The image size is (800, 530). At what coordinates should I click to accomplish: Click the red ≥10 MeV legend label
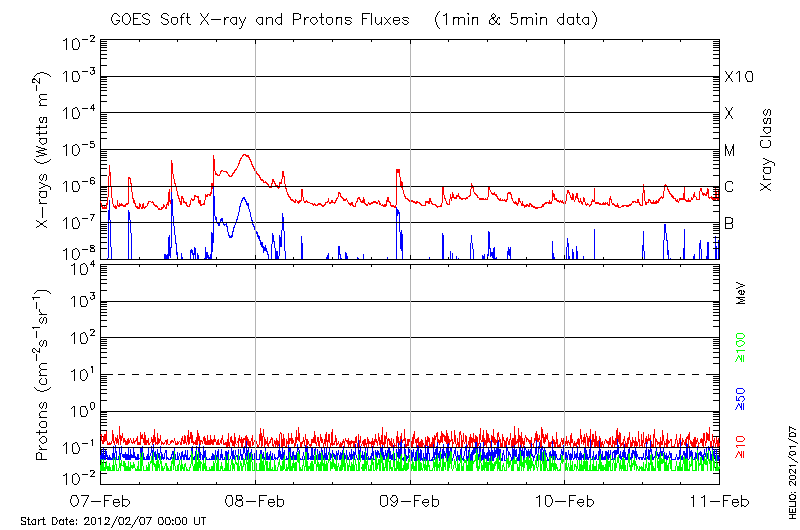pos(741,443)
